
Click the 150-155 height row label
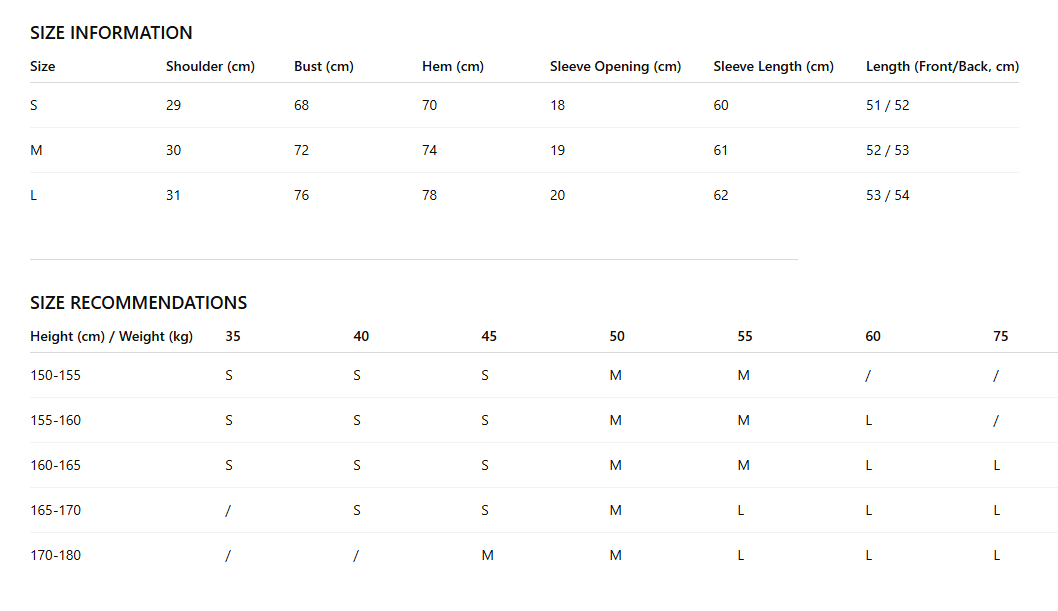[55, 376]
